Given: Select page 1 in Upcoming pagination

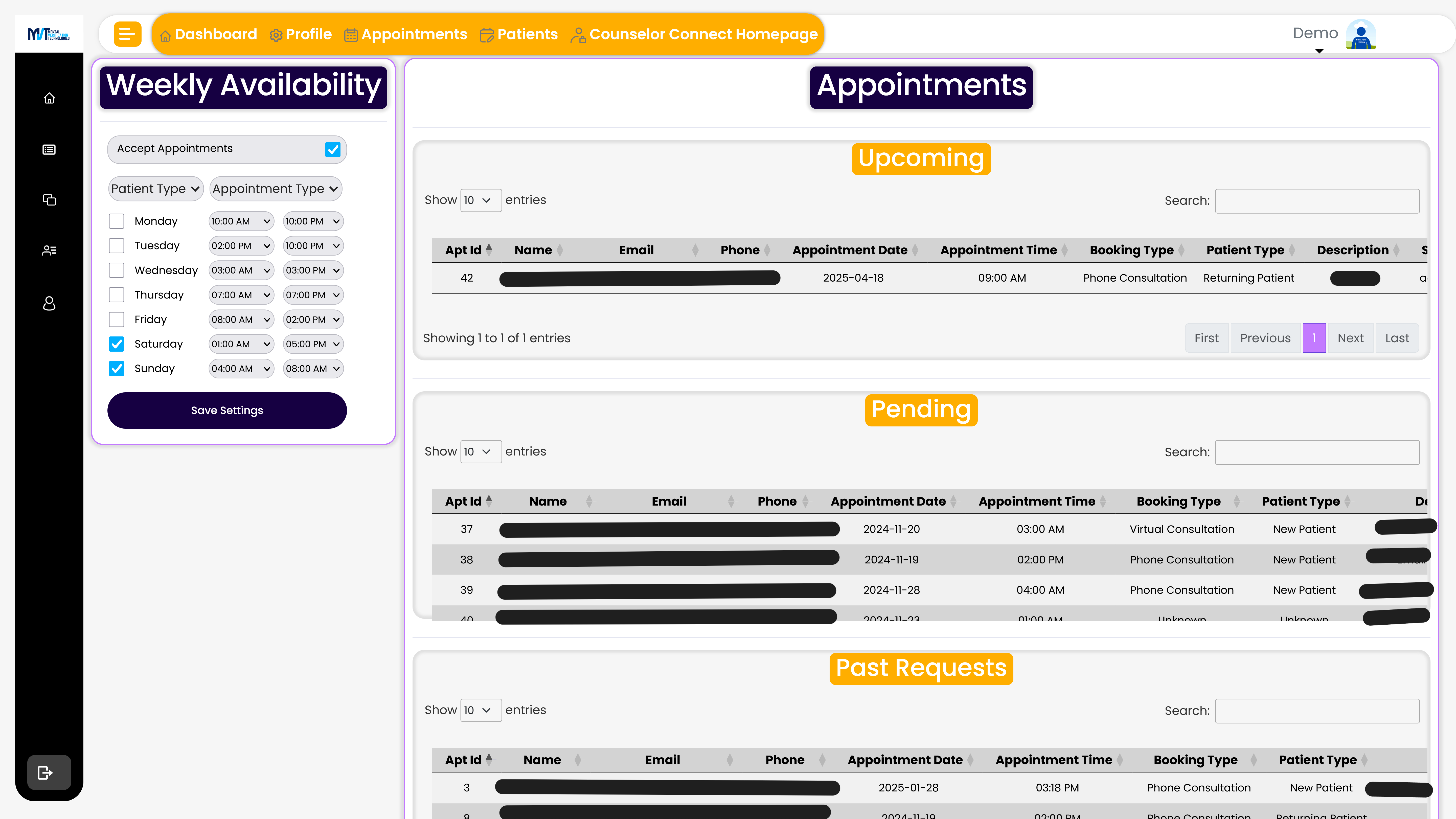Looking at the screenshot, I should click(x=1314, y=338).
